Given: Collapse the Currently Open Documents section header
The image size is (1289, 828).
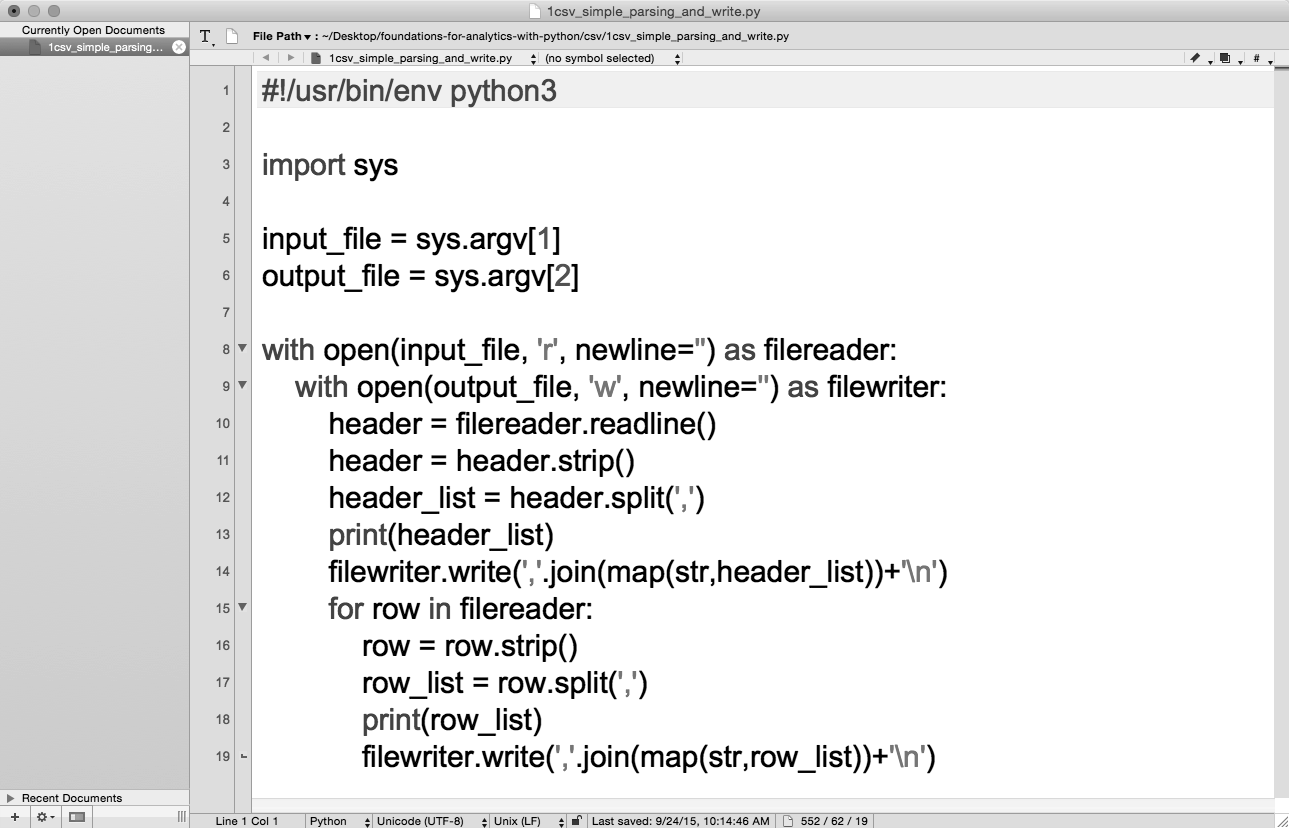Looking at the screenshot, I should (x=93, y=30).
